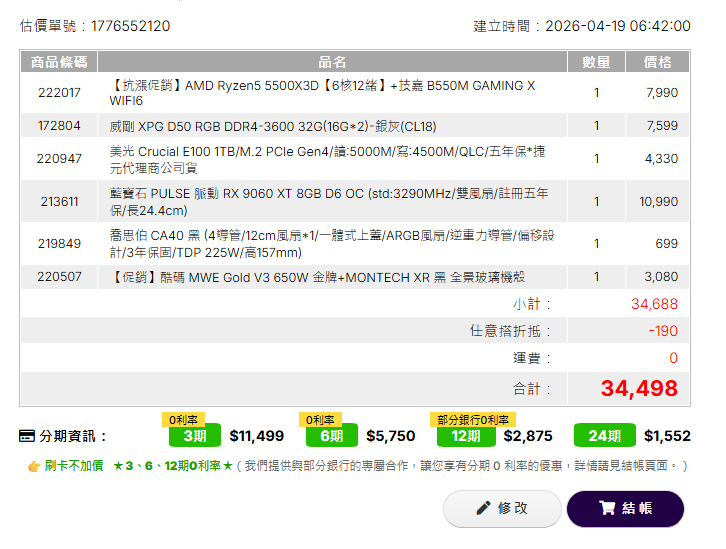This screenshot has width=726, height=549.
Task: Click the 估價單號：1776552120 text
Action: (95, 26)
